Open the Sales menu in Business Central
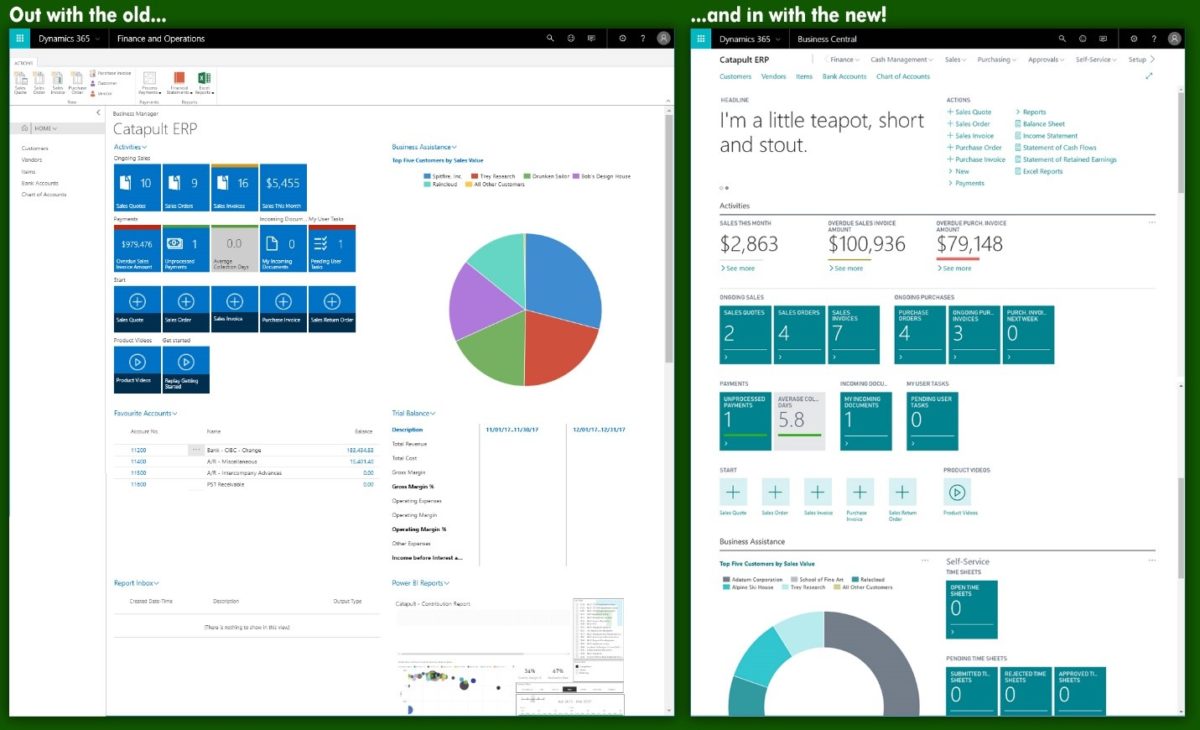The height and width of the screenshot is (730, 1200). coord(956,60)
